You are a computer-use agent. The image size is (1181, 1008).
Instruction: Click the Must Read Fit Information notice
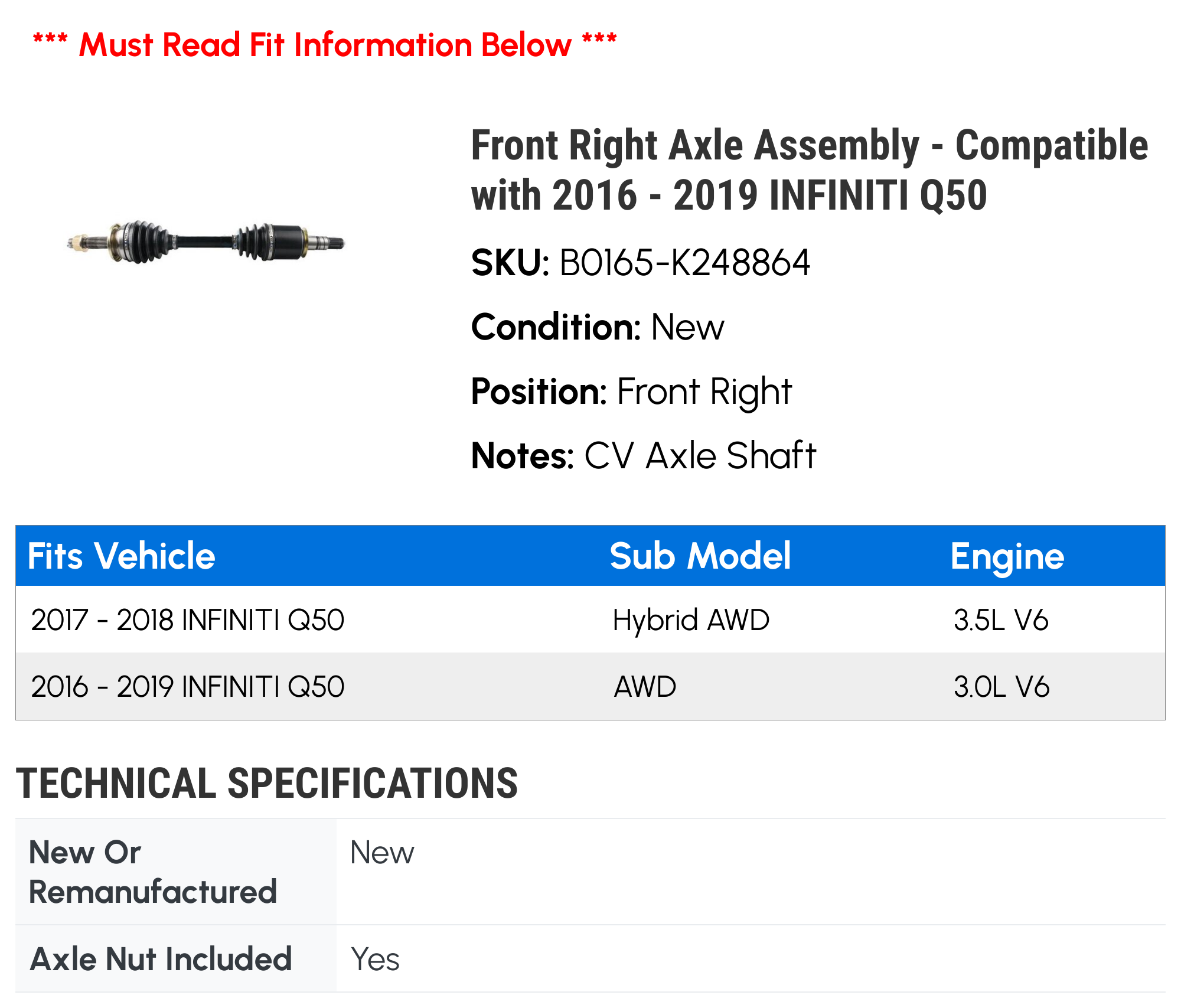point(325,45)
